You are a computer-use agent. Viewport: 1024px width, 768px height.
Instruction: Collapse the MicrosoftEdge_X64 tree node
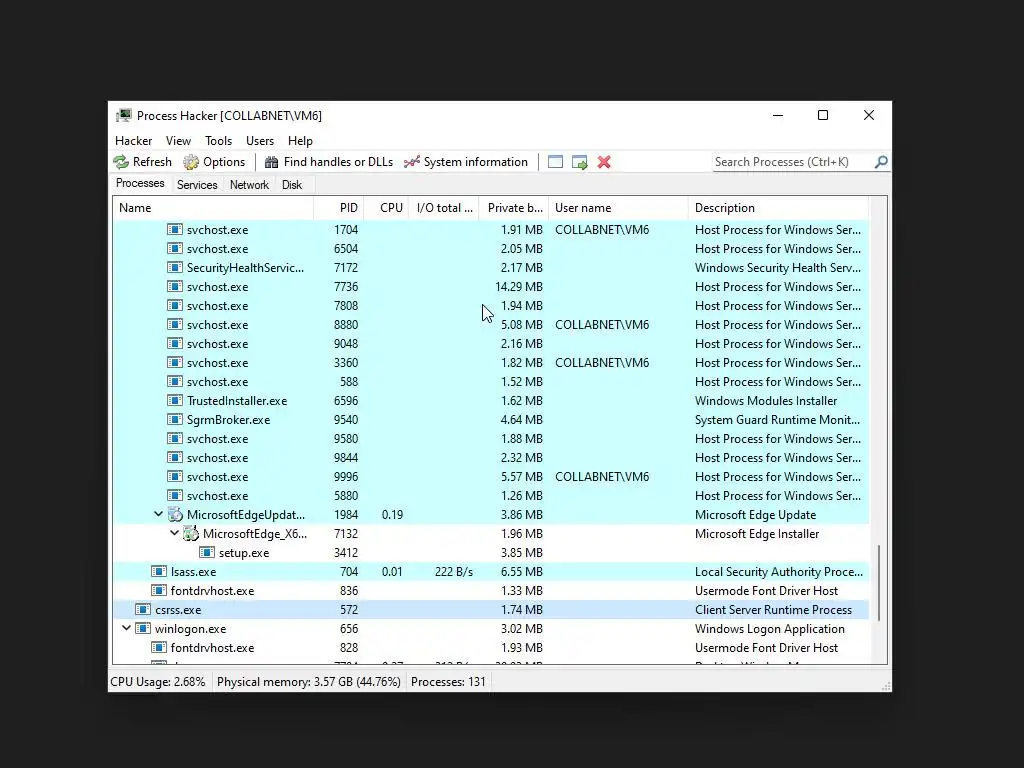click(x=174, y=533)
